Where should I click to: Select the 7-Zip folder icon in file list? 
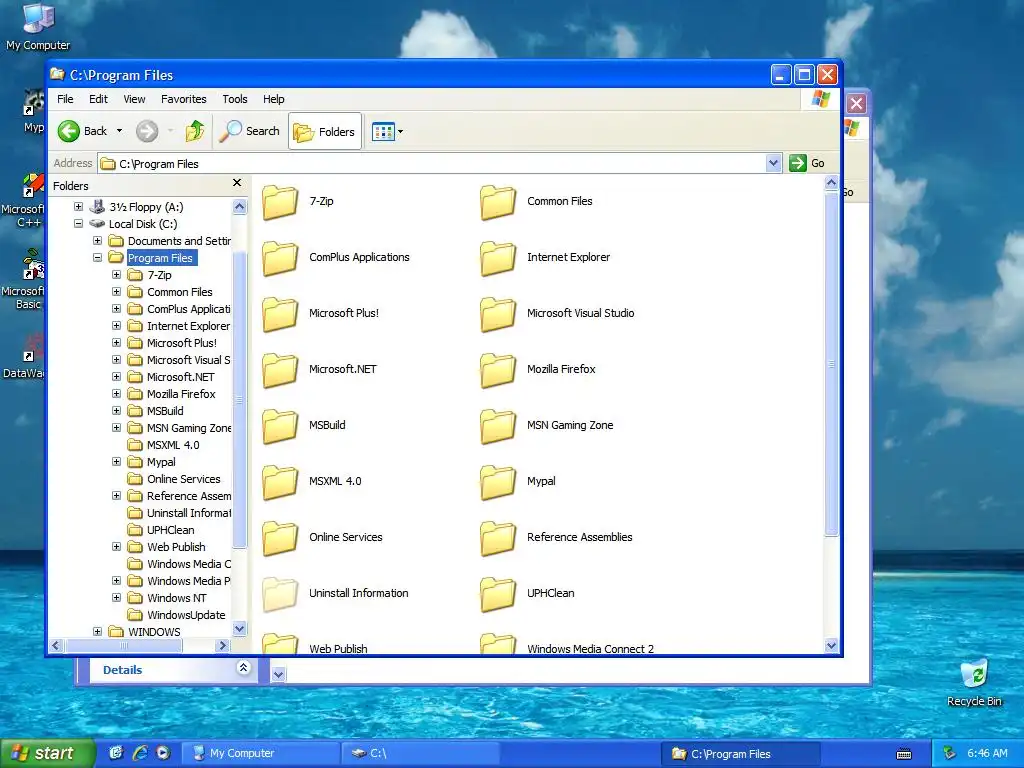pos(280,202)
